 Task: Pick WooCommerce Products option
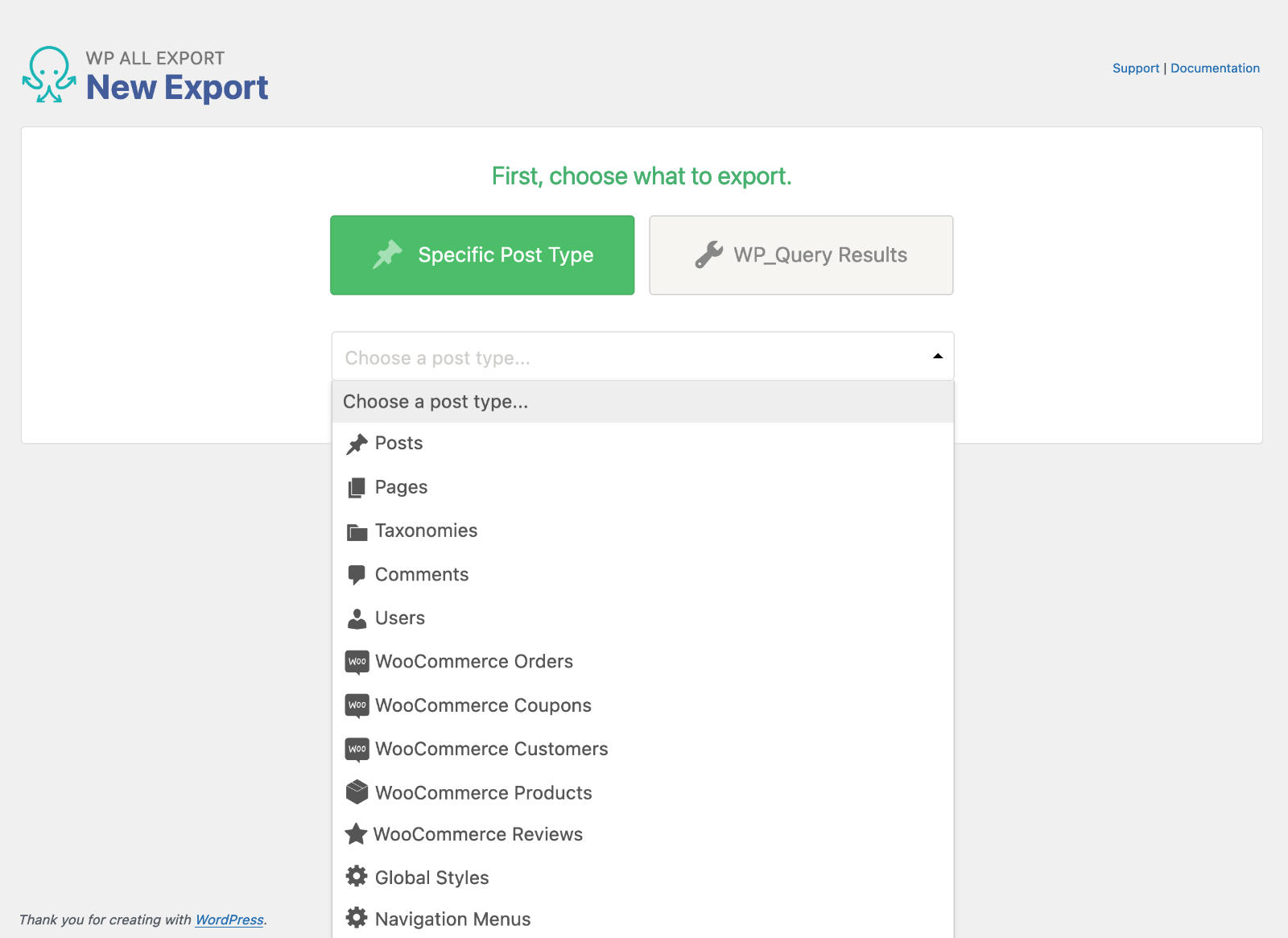click(x=642, y=793)
